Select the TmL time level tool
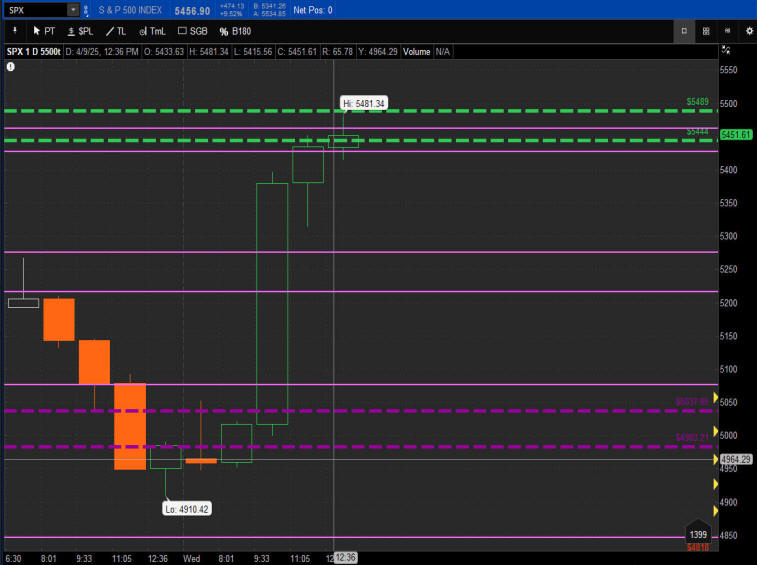Screen dimensions: 757x565 pyautogui.click(x=152, y=31)
